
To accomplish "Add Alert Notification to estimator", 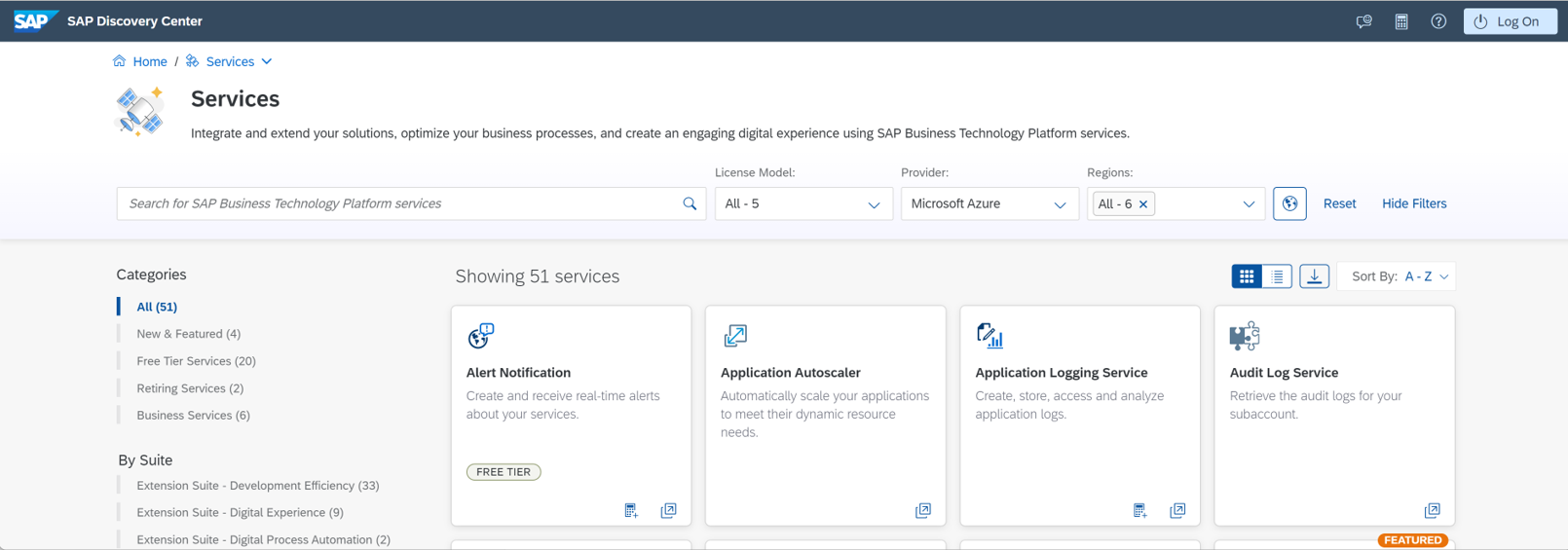I will (x=631, y=510).
